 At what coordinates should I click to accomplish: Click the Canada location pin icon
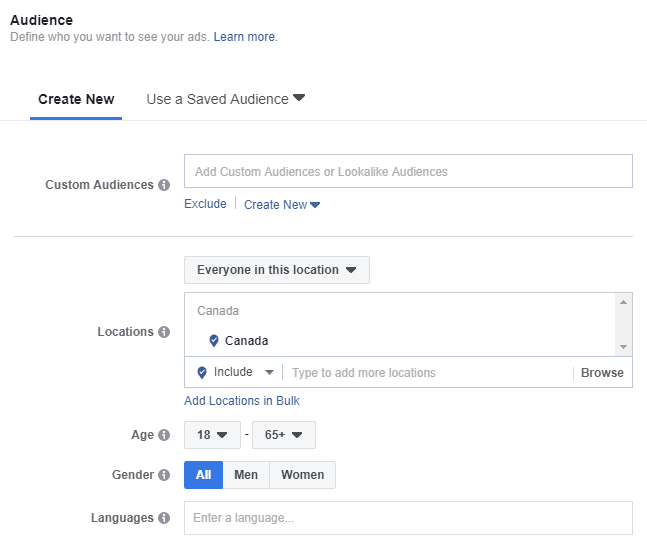tap(213, 341)
